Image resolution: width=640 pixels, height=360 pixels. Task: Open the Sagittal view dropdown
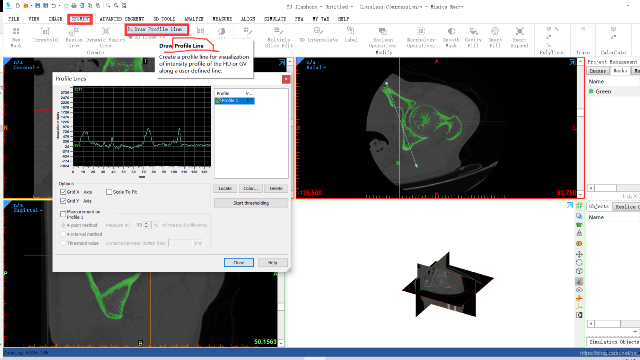[x=28, y=210]
